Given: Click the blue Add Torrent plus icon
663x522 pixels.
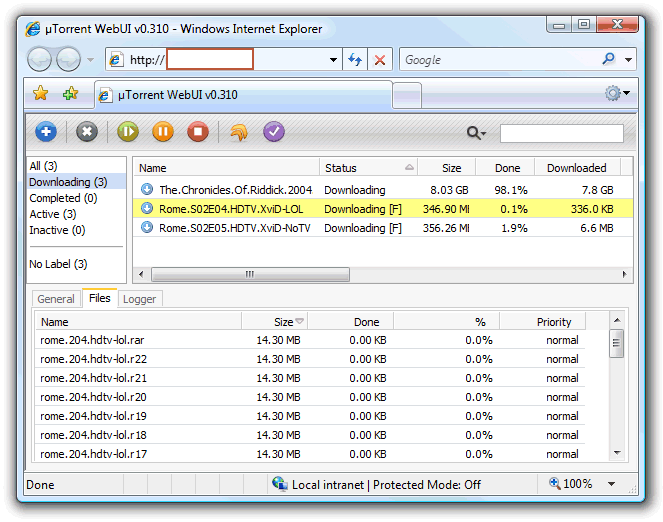Looking at the screenshot, I should 46,132.
